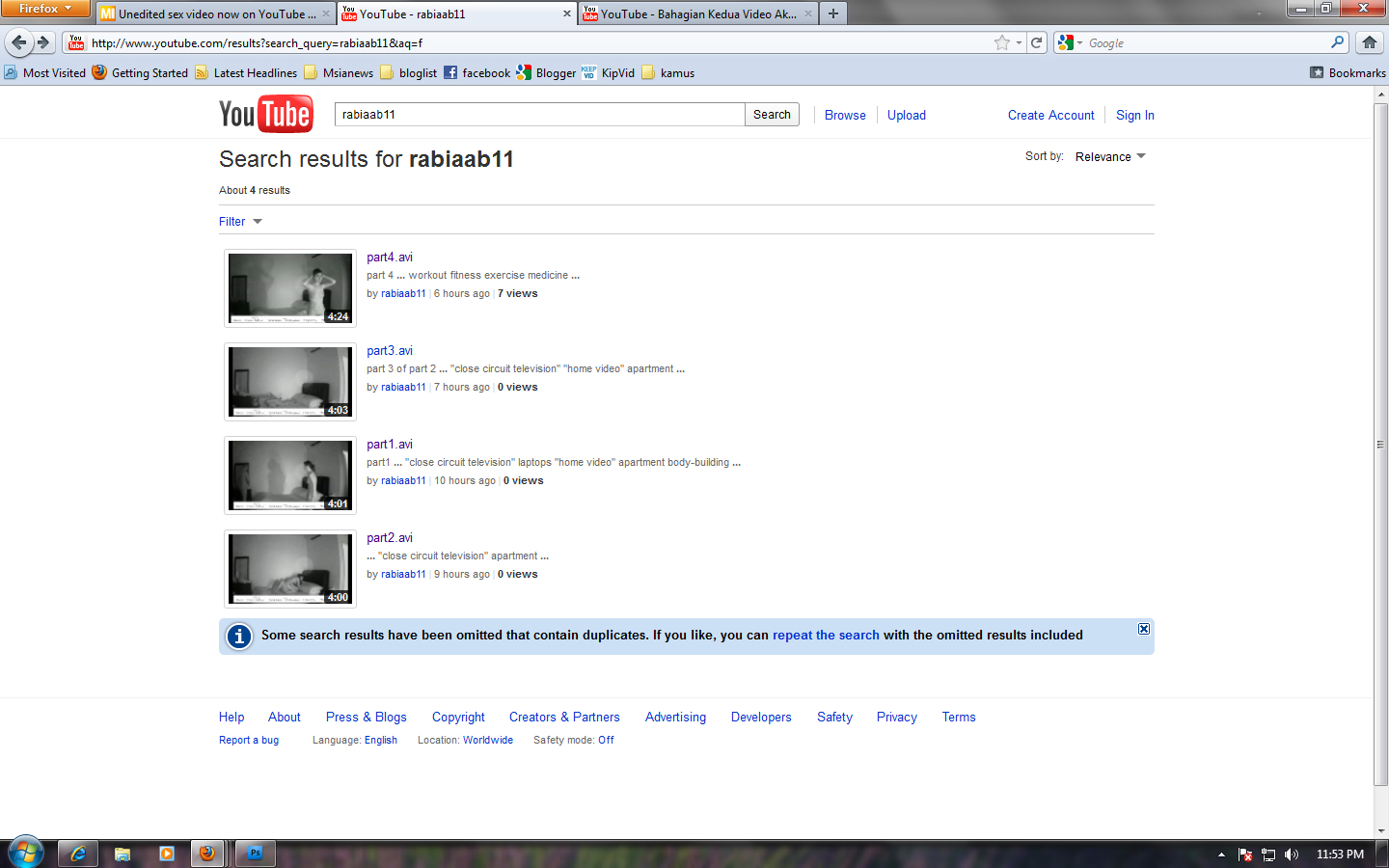Open the Browse link
1389x868 pixels.
coord(845,115)
